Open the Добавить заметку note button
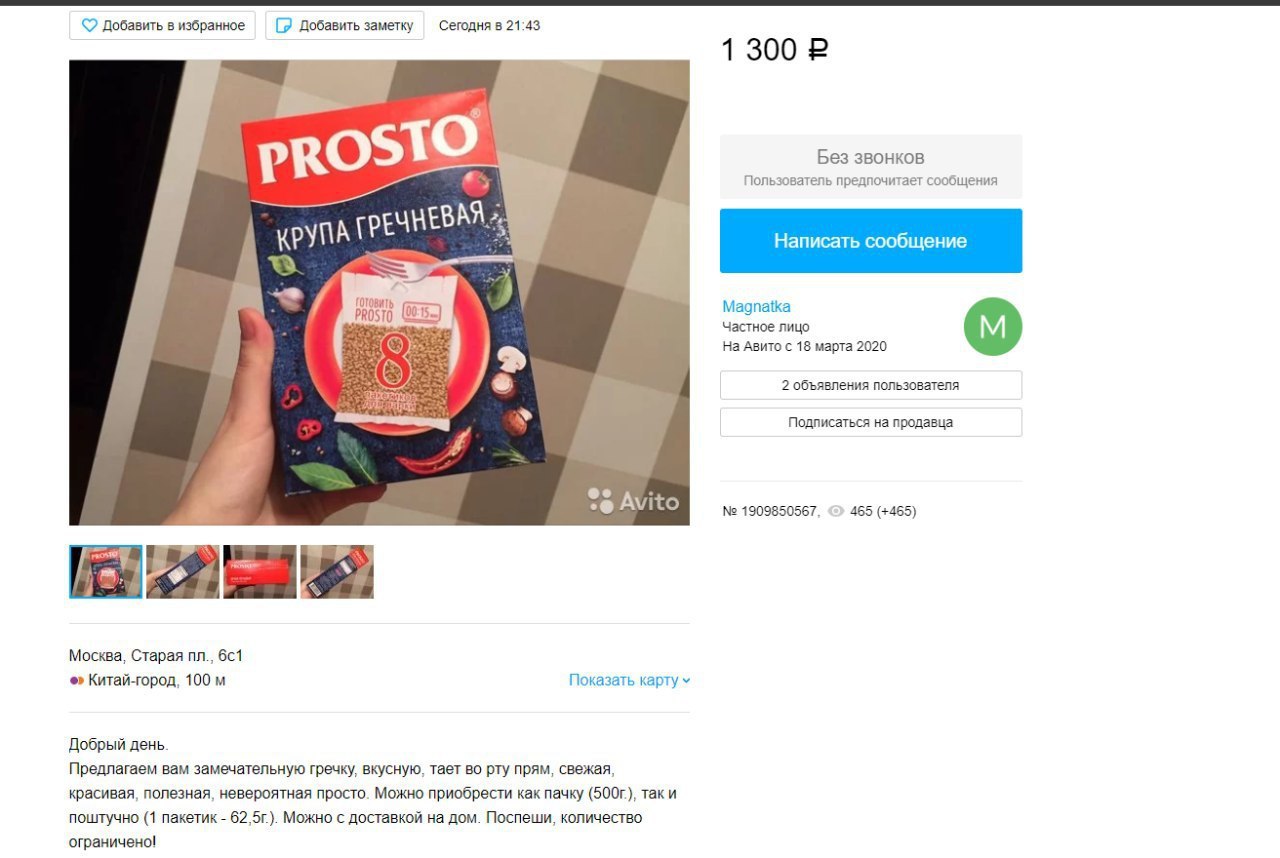 [344, 25]
